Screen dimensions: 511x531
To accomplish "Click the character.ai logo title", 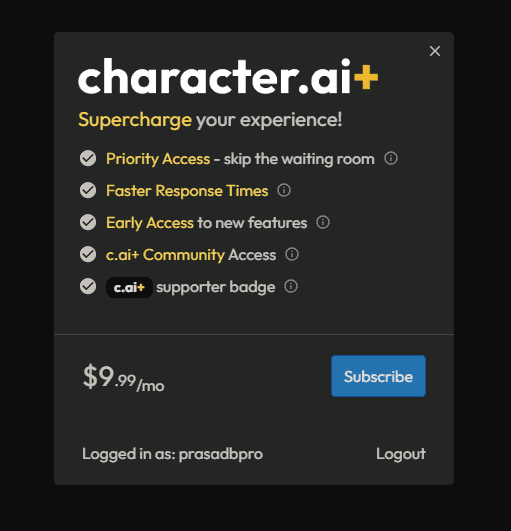I will [x=228, y=76].
